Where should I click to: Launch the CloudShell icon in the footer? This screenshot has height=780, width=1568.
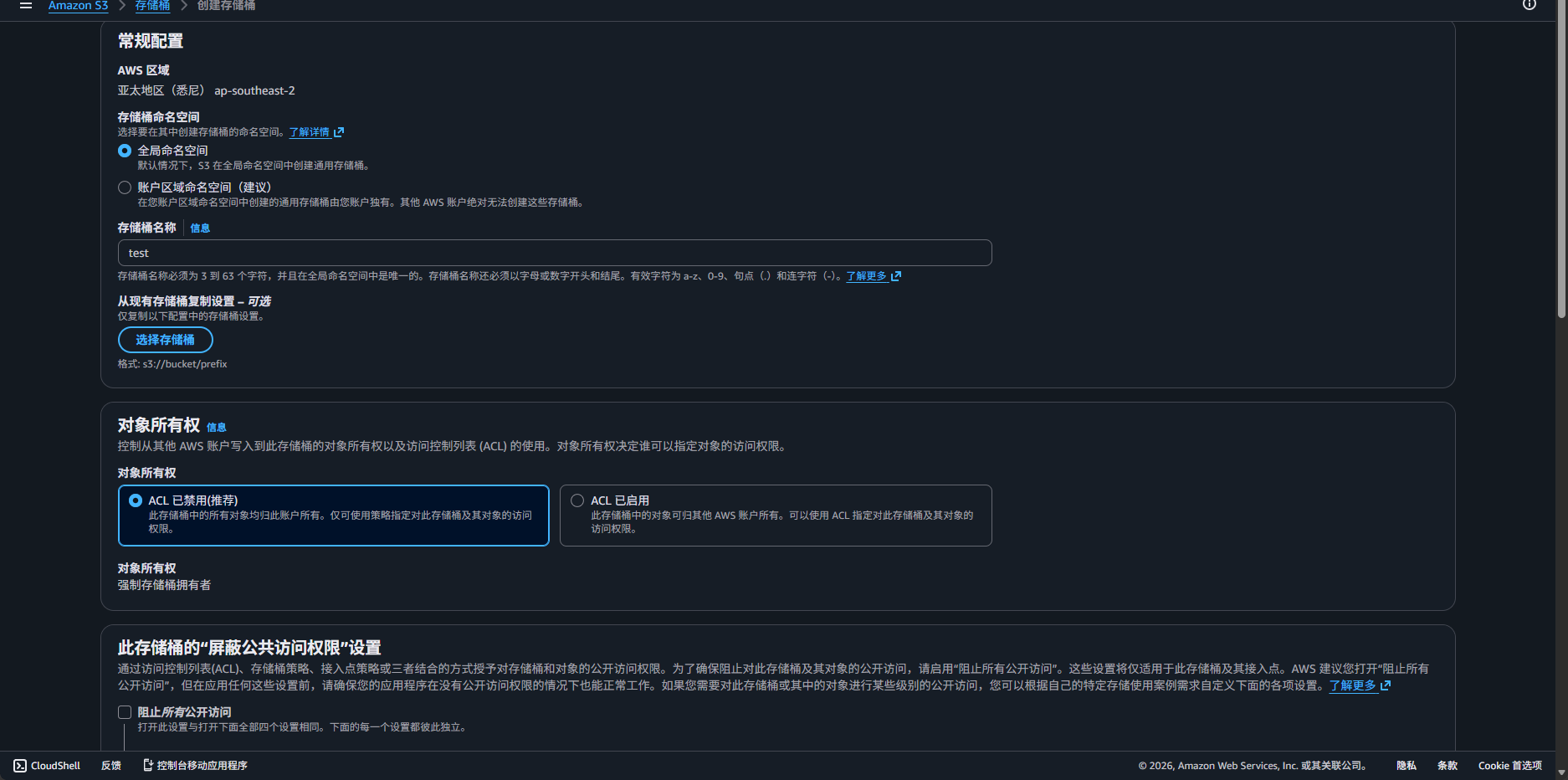(20, 766)
